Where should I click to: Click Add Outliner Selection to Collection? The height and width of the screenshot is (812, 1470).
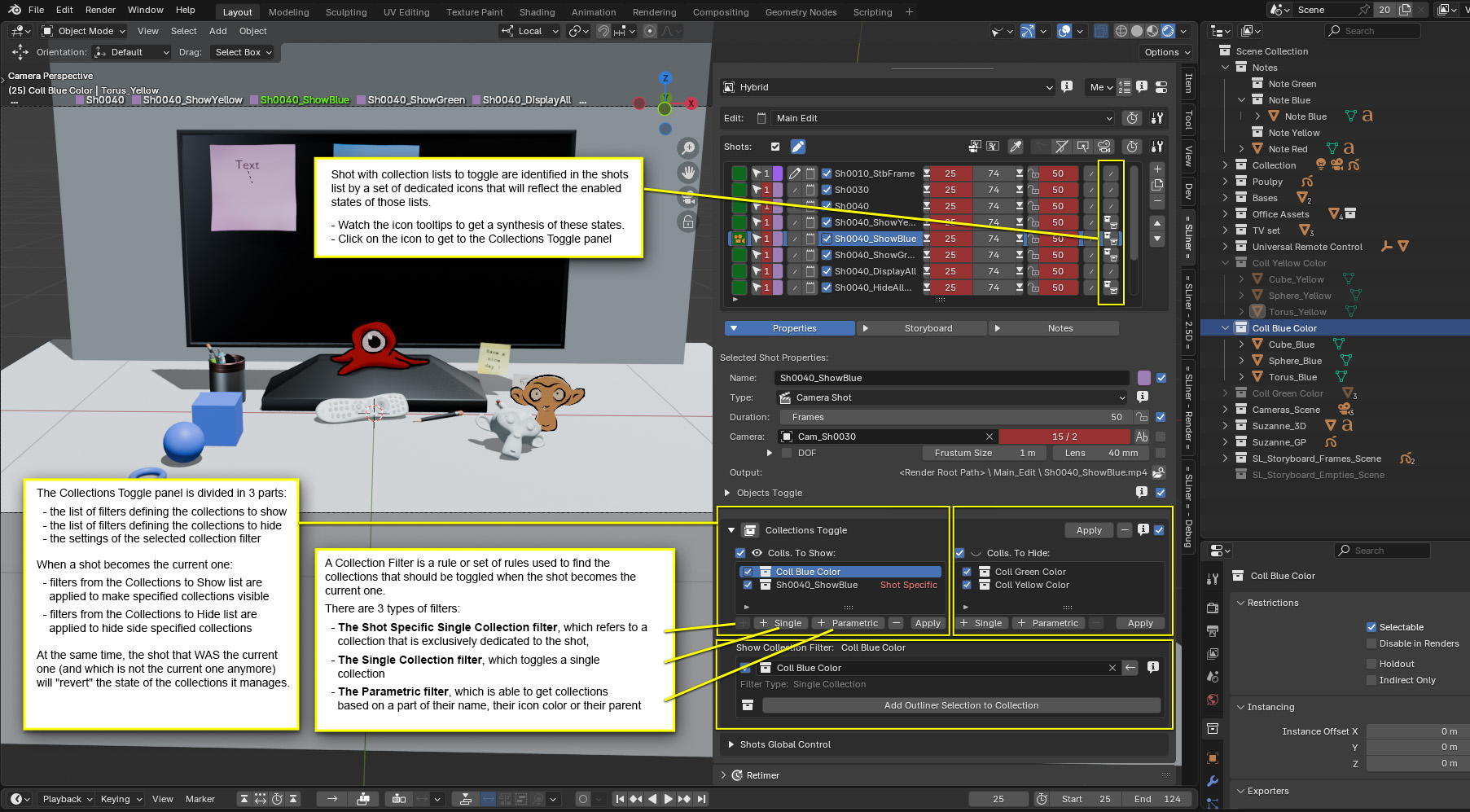click(x=961, y=705)
